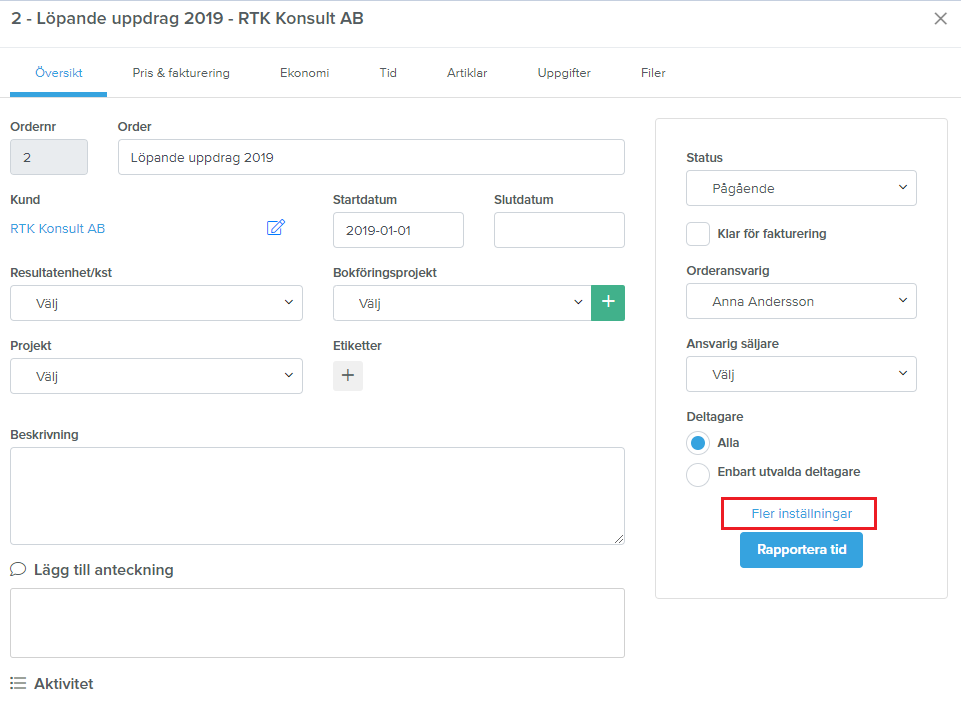This screenshot has height=722, width=961.
Task: Click the edit customer pencil icon
Action: point(276,227)
